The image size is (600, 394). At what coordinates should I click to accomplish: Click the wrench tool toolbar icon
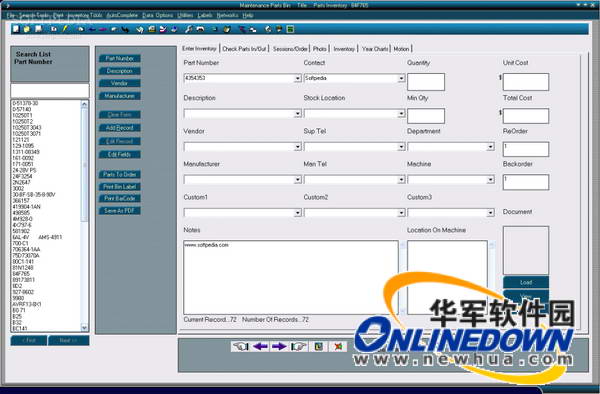click(189, 29)
